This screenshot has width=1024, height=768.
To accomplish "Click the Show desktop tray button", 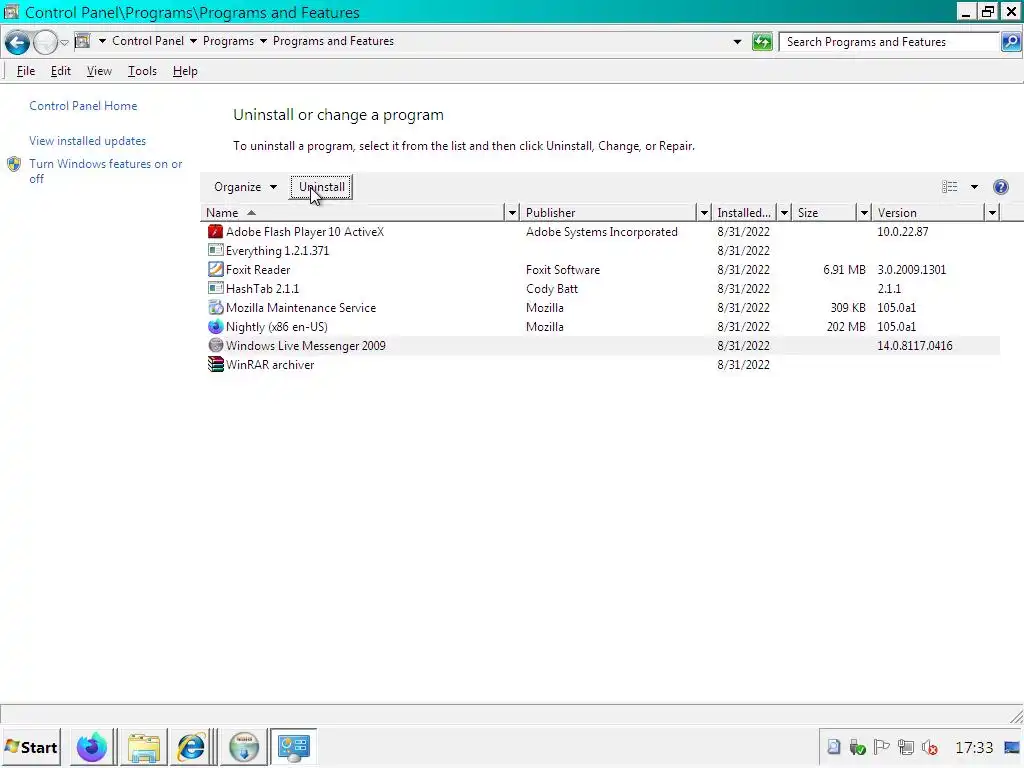I will click(1012, 747).
